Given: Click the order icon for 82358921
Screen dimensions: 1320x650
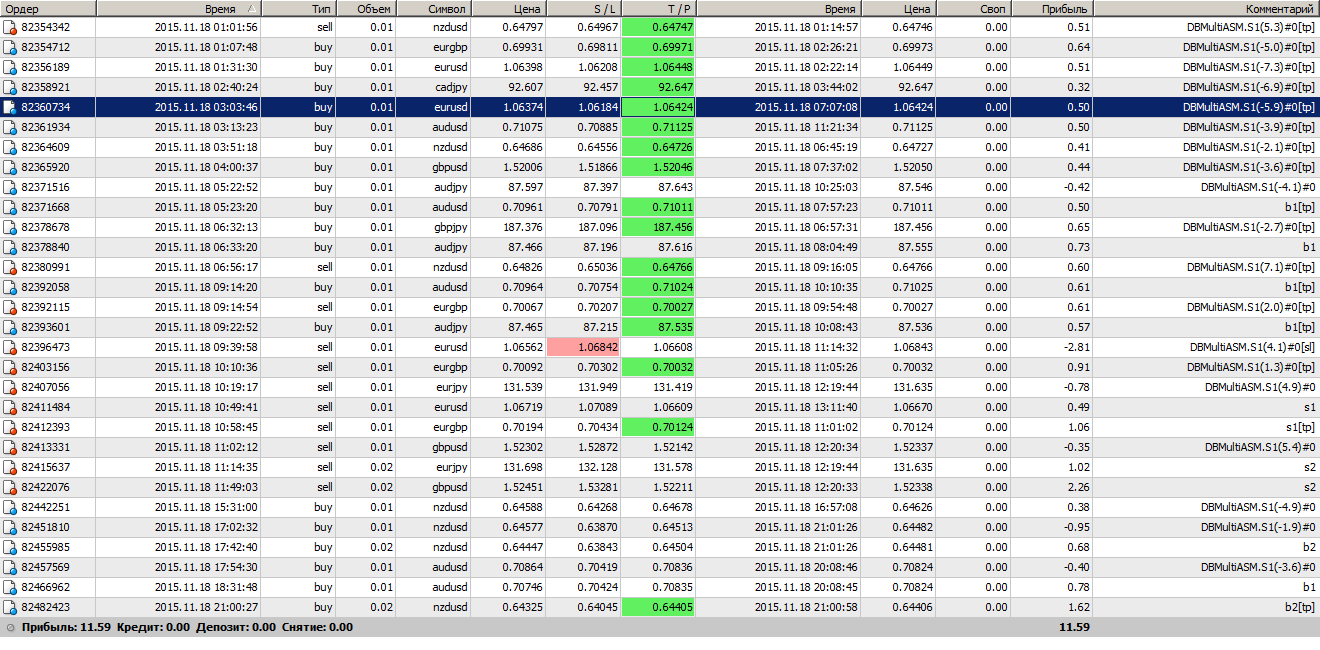Looking at the screenshot, I should tap(10, 87).
